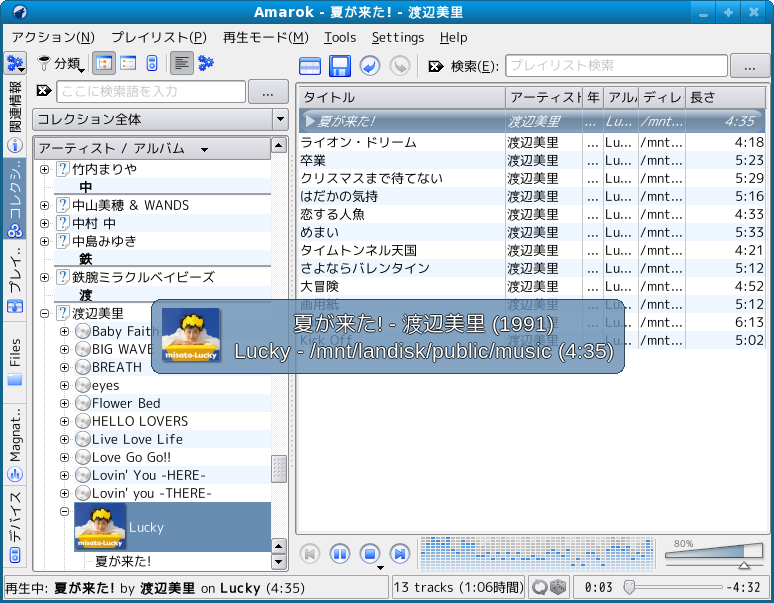Expand the 竹内まりや artist node
The width and height of the screenshot is (774, 603).
point(44,169)
